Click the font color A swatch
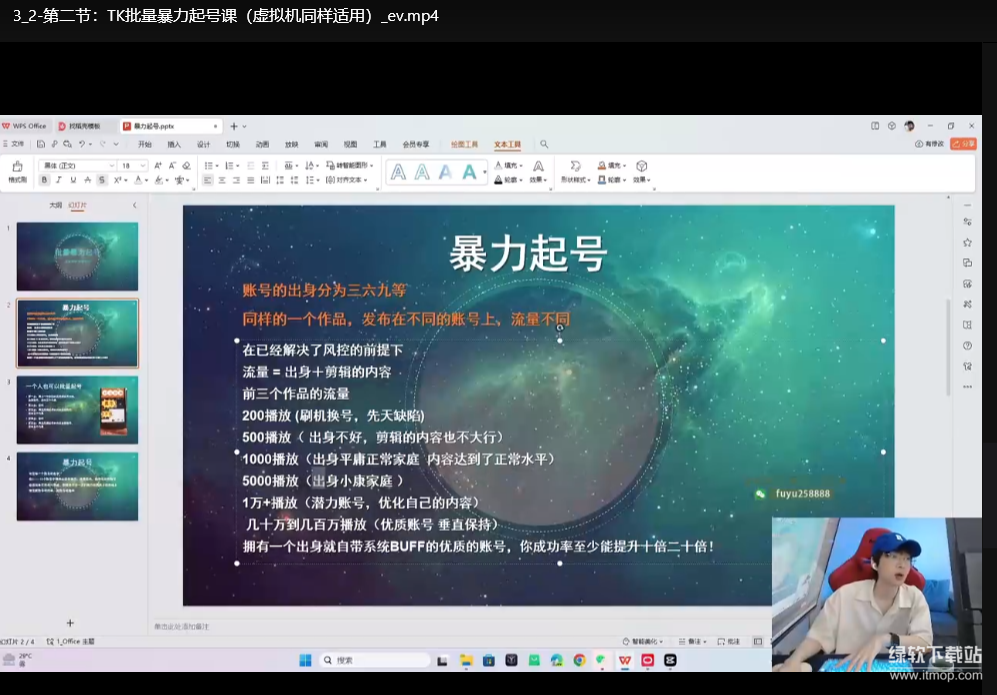This screenshot has height=695, width=997. click(140, 180)
